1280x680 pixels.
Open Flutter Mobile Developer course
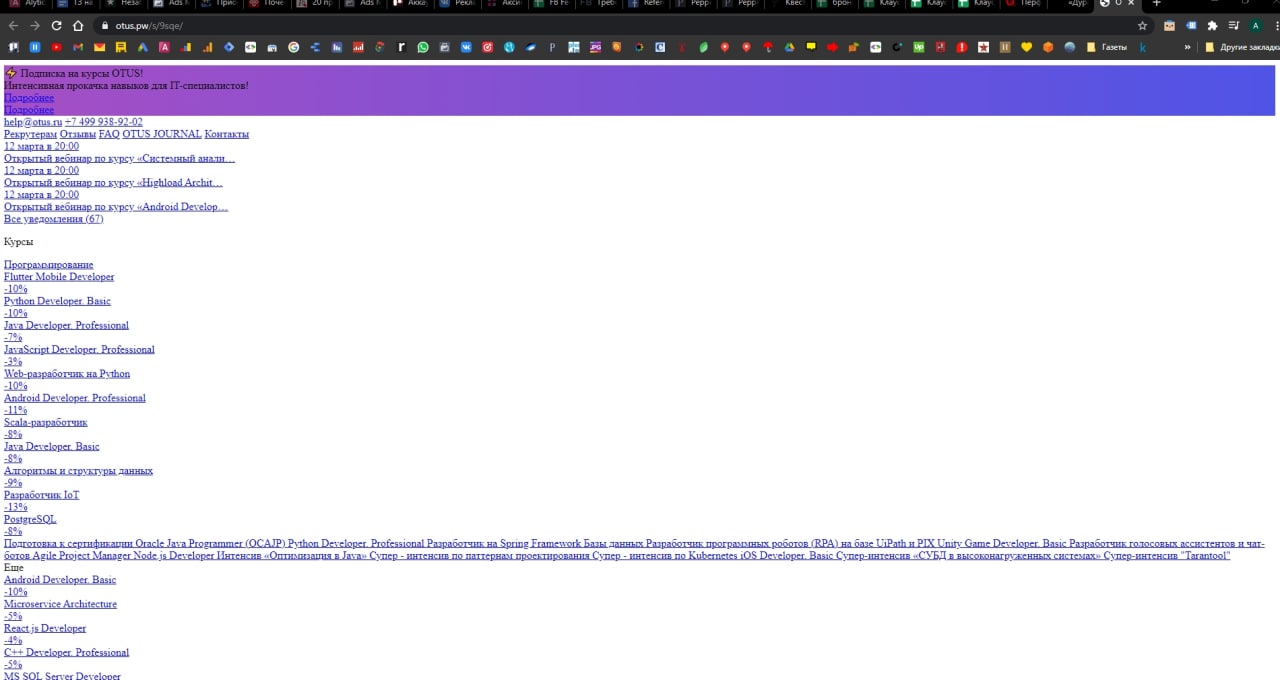pos(59,277)
